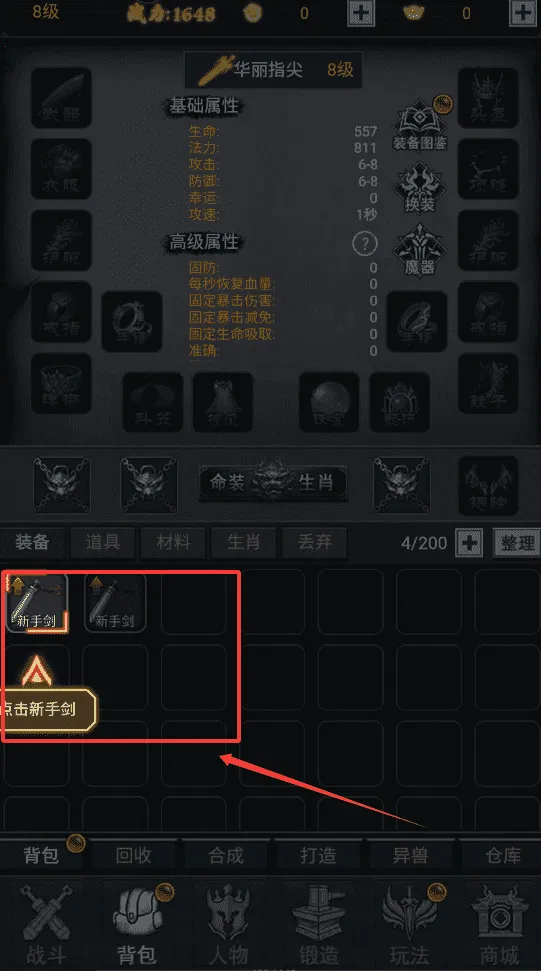Switch to the 材料 materials tab

pos(173,542)
